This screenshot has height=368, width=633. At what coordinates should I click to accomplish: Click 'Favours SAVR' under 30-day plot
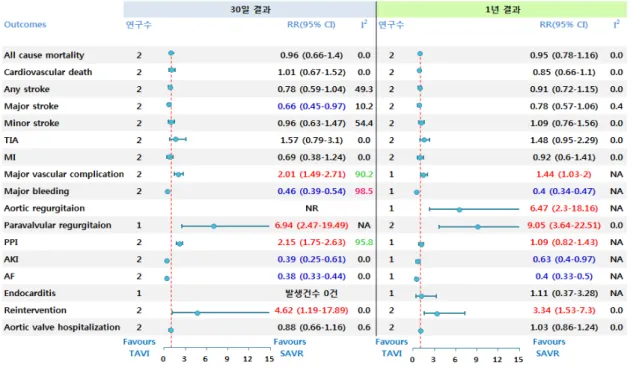pos(290,347)
